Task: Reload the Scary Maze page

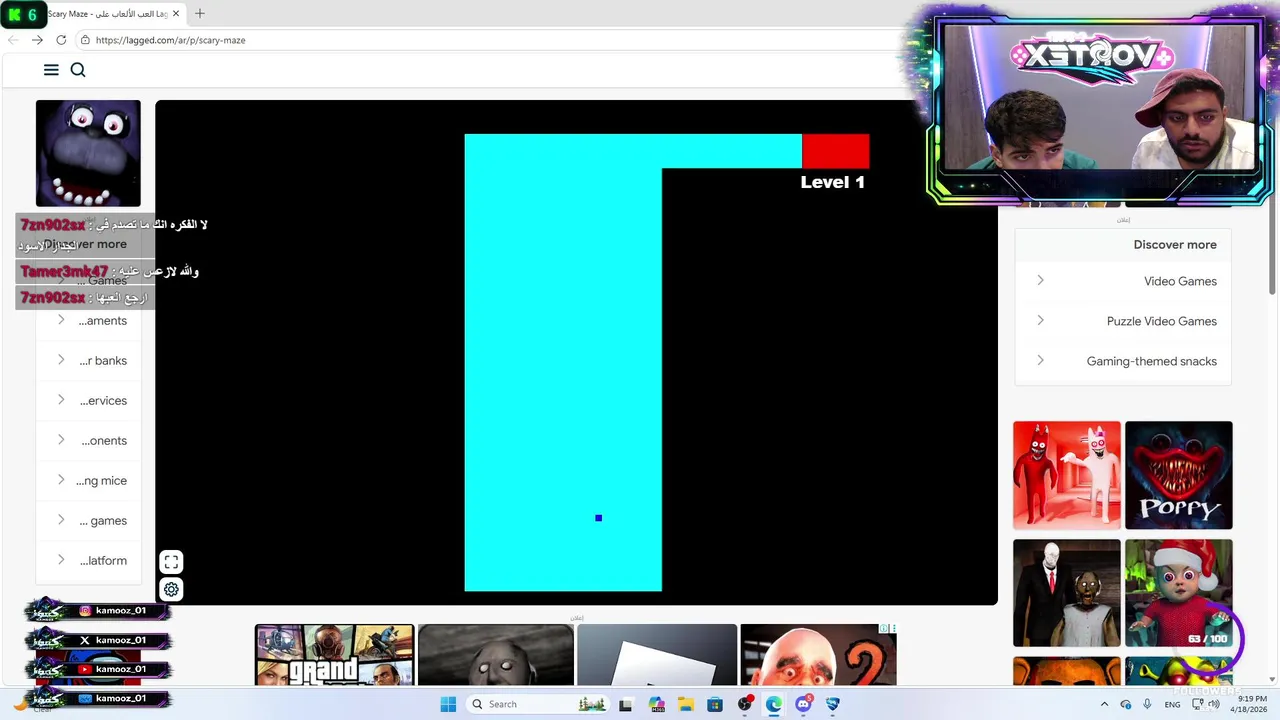Action: [61, 40]
